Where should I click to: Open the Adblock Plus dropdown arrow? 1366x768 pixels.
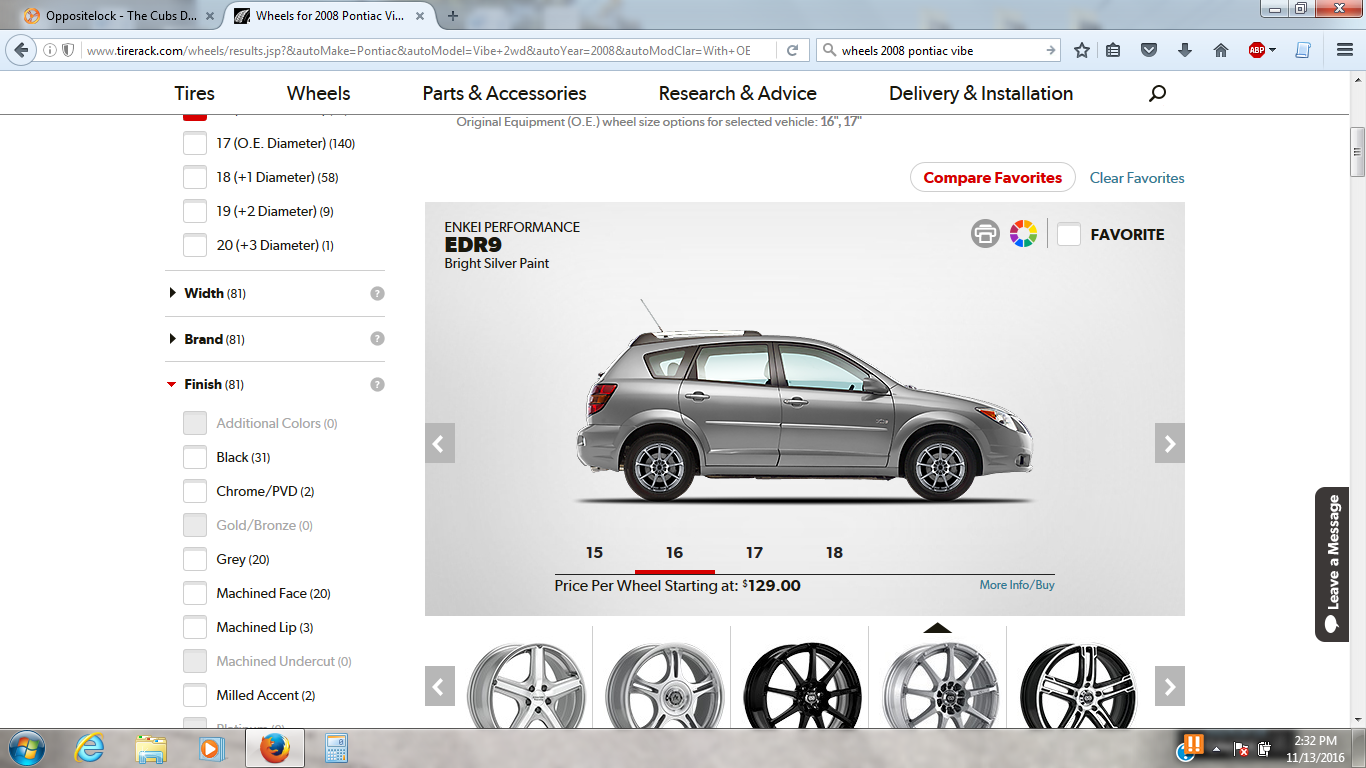[1272, 50]
